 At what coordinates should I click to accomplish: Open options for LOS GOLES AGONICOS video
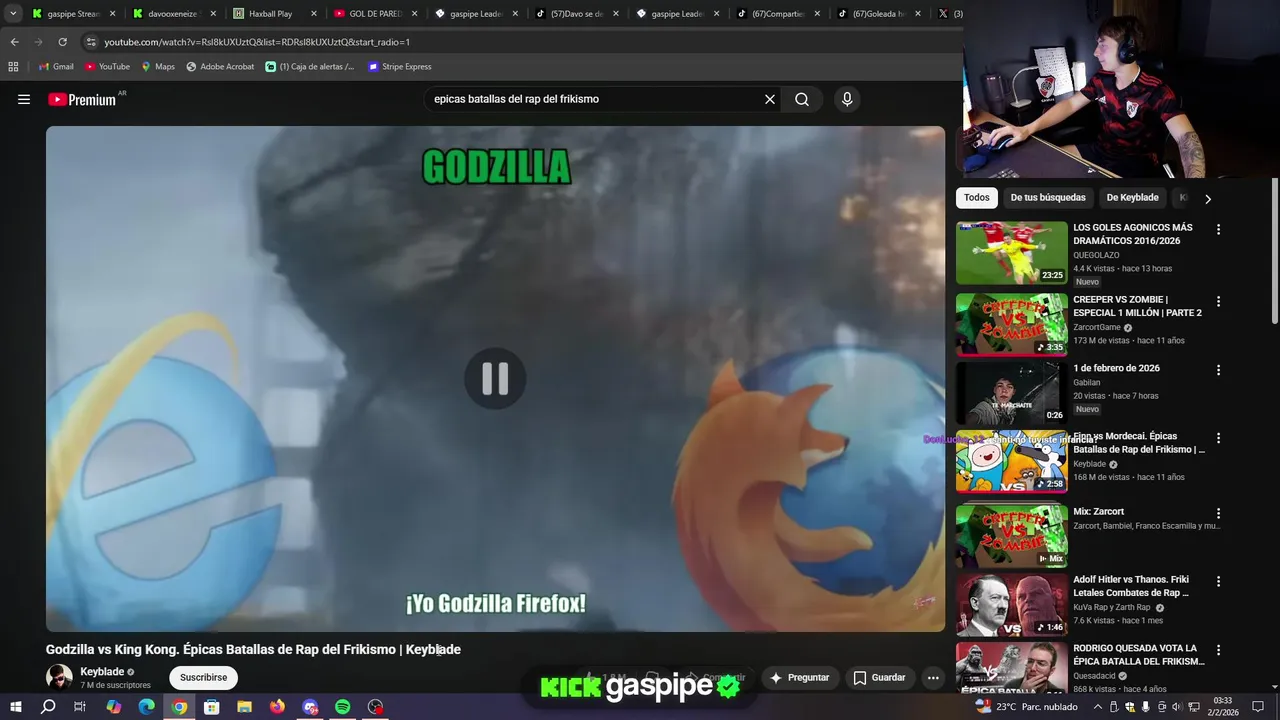point(1218,229)
